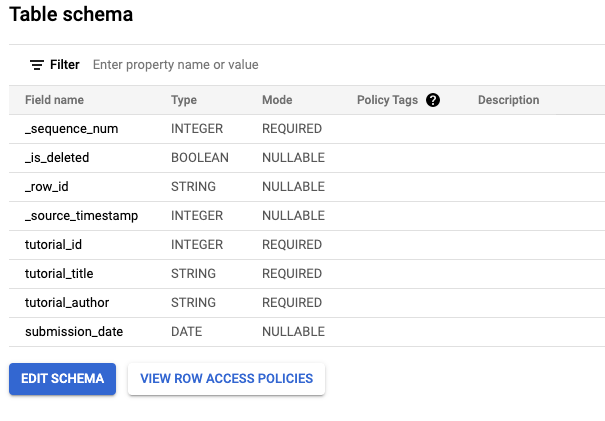Click the Field name column header
The height and width of the screenshot is (421, 605).
tap(54, 100)
